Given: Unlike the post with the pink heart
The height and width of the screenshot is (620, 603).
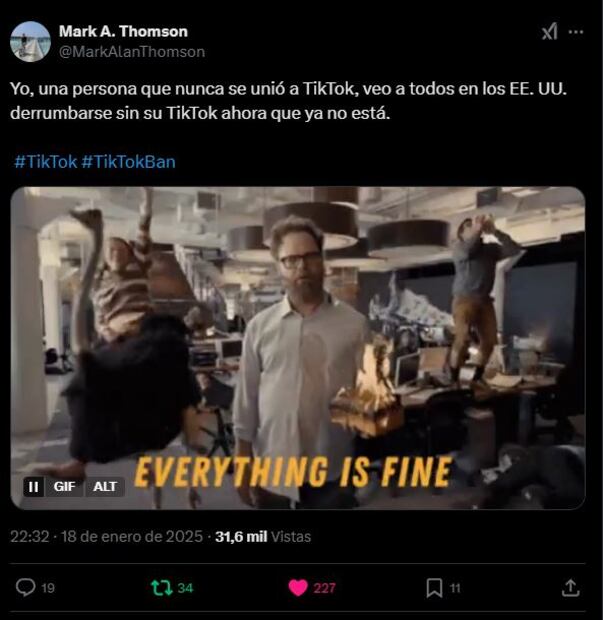Looking at the screenshot, I should pos(298,588).
